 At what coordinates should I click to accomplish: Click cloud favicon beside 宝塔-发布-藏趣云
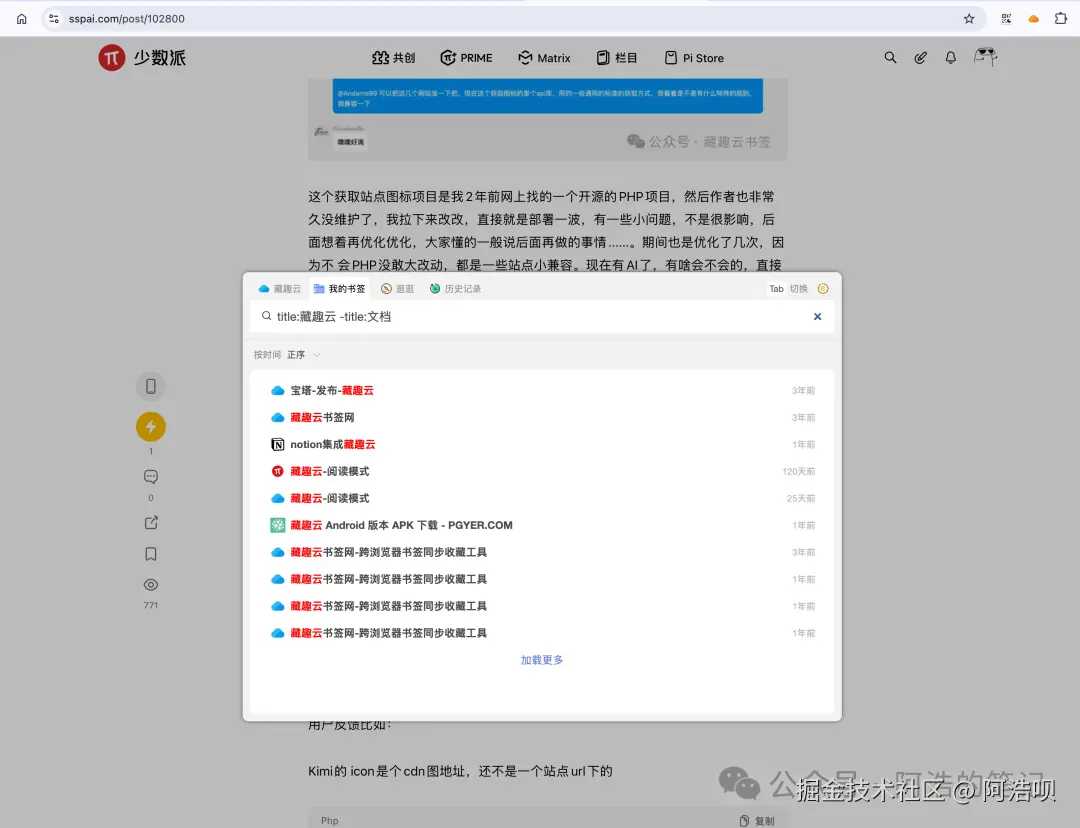click(x=278, y=391)
